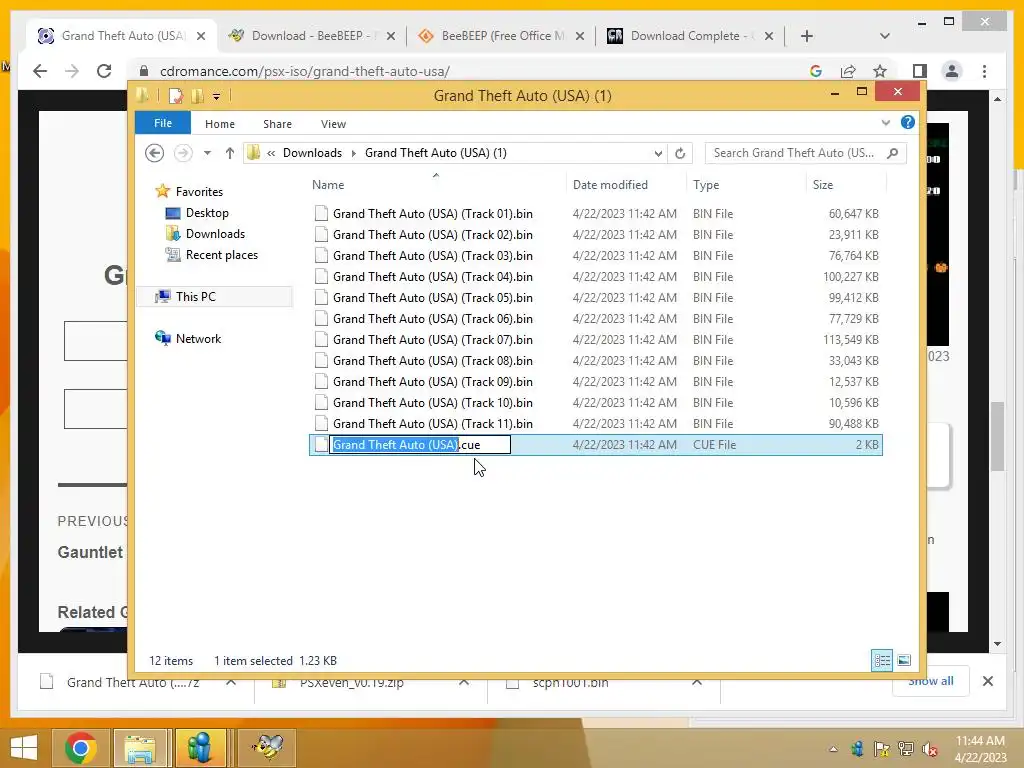Click Show all downloads
Image resolution: width=1024 pixels, height=768 pixels.
[931, 681]
